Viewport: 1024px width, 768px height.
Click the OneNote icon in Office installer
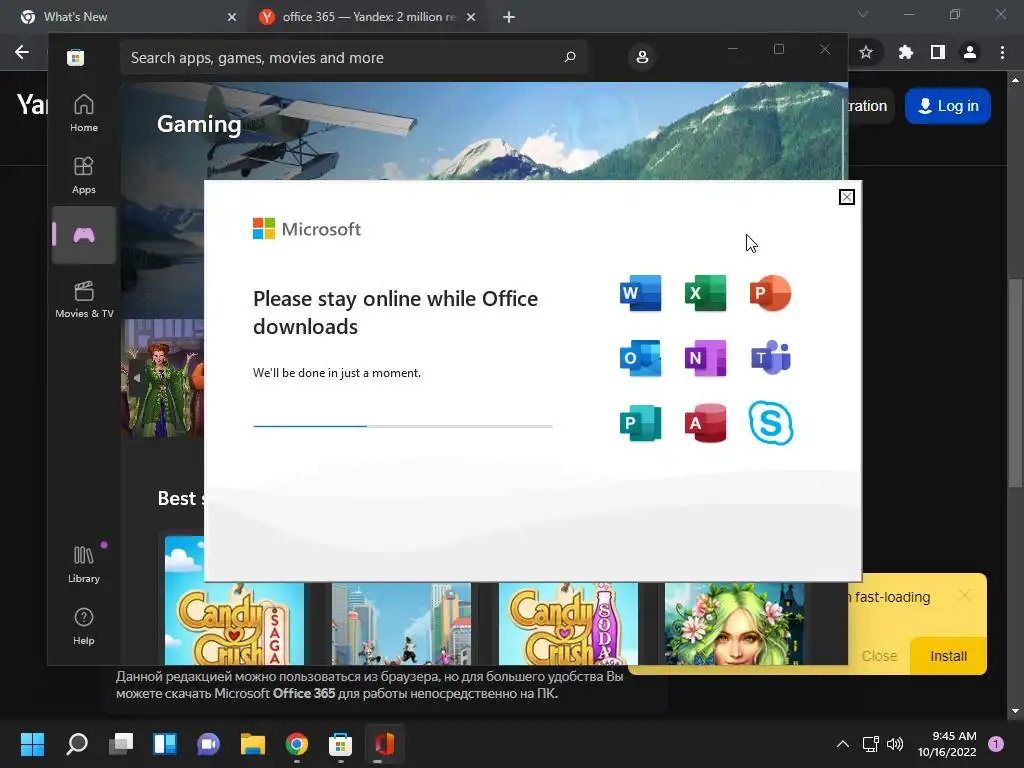pyautogui.click(x=705, y=358)
